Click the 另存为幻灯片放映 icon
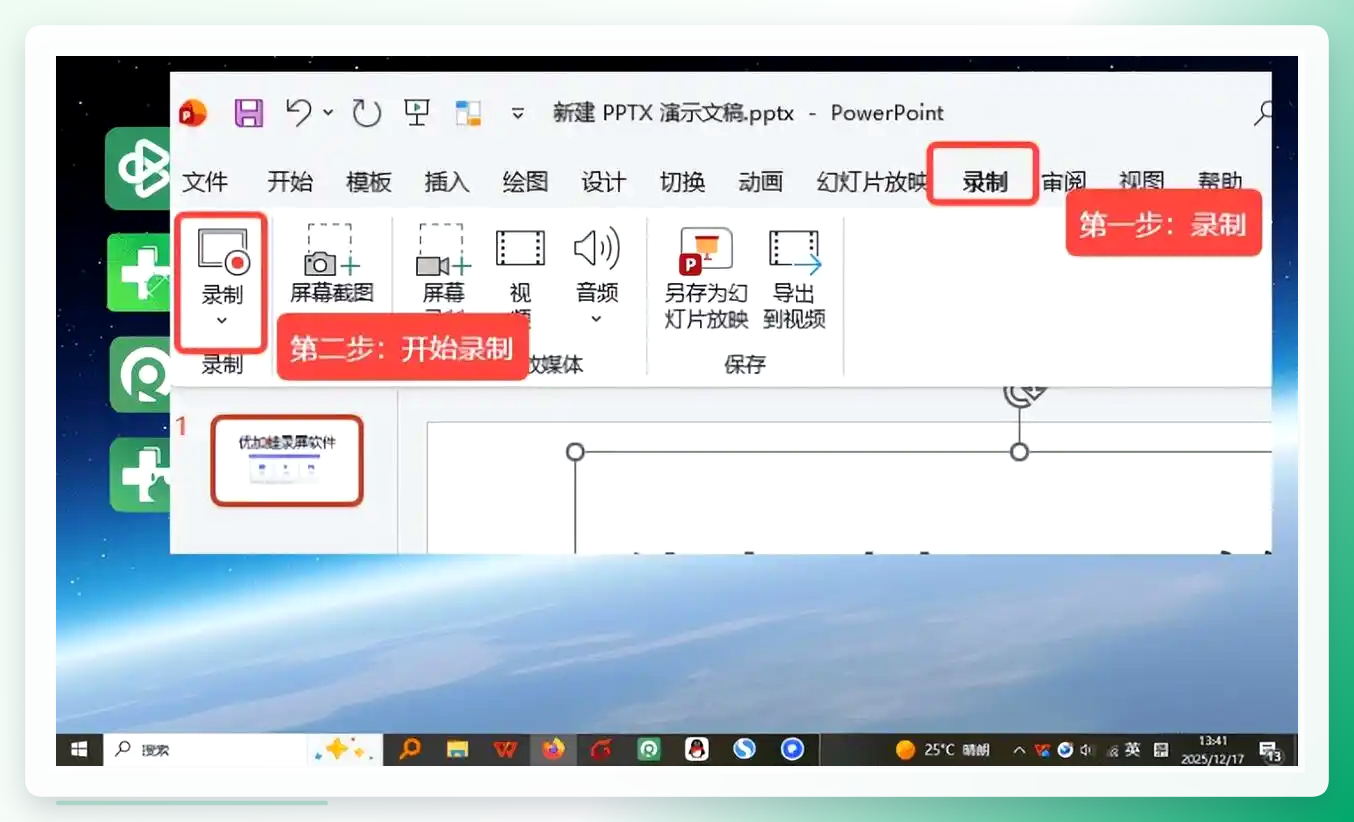The height and width of the screenshot is (822, 1354). [x=706, y=251]
